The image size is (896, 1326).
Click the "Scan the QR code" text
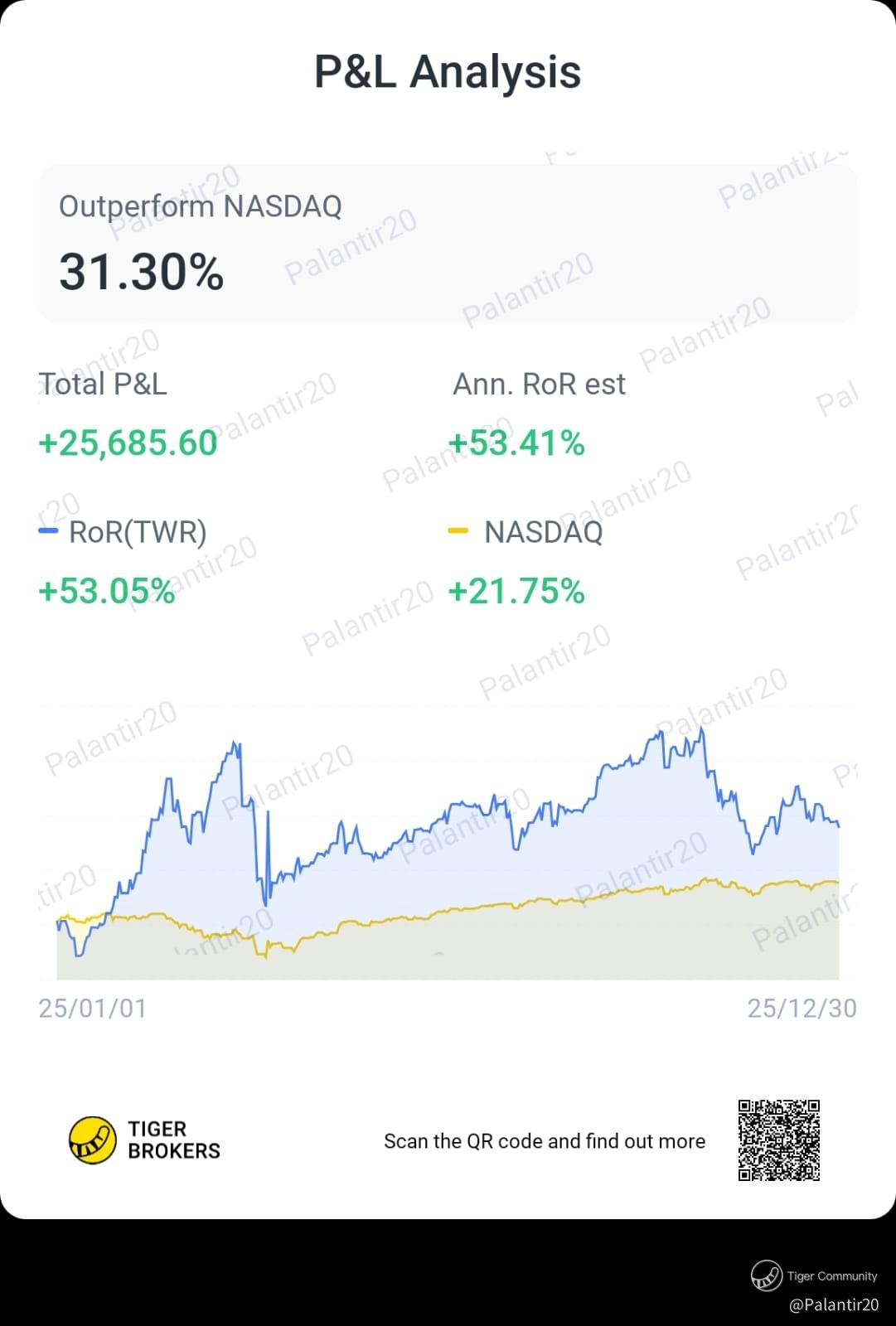click(x=544, y=1141)
